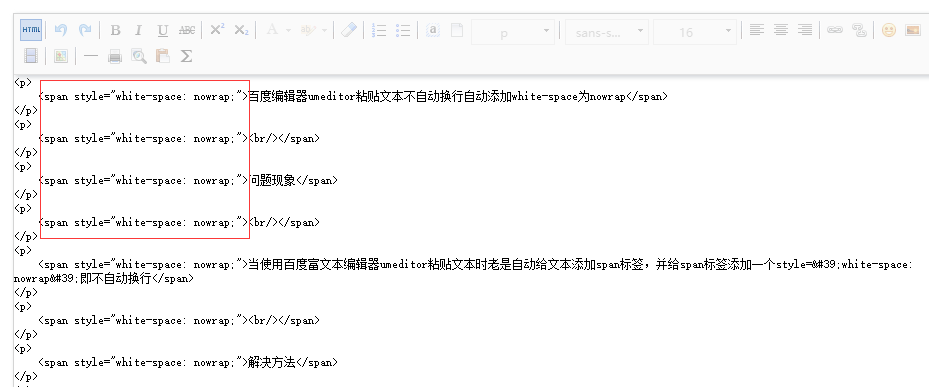The image size is (929, 387).
Task: Click the Redo arrow icon
Action: [85, 30]
